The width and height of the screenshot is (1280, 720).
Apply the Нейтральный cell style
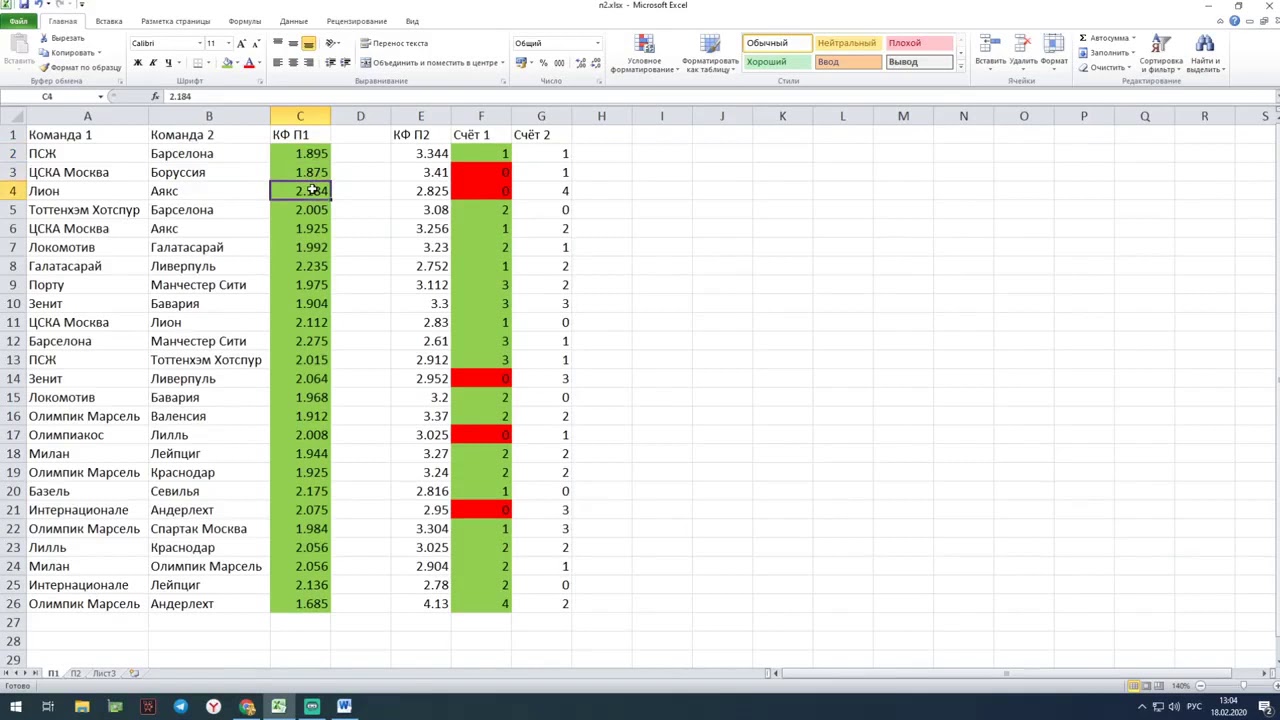click(x=848, y=43)
